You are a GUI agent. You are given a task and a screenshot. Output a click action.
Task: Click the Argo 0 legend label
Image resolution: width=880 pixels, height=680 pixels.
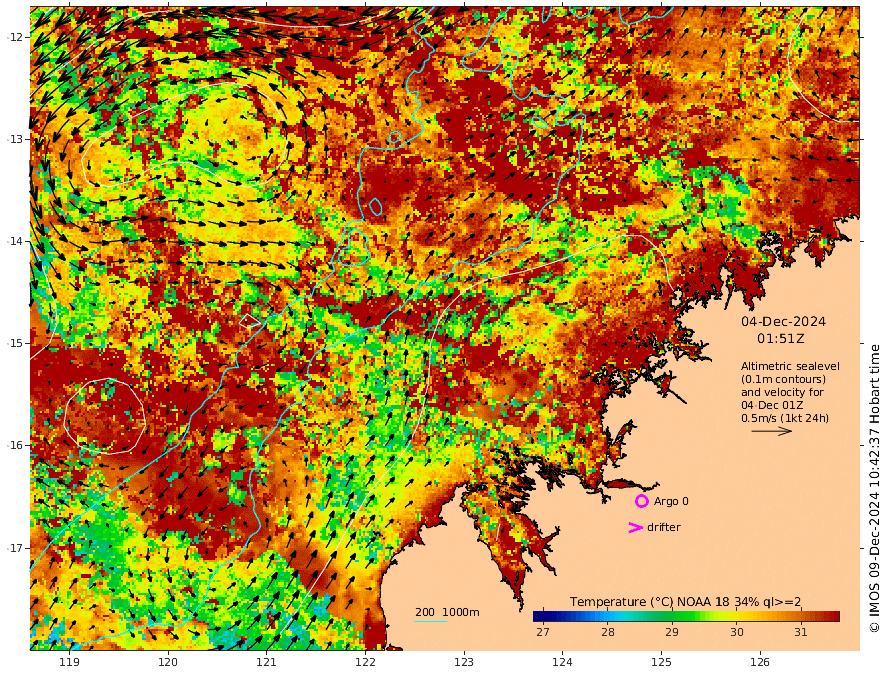coord(671,501)
